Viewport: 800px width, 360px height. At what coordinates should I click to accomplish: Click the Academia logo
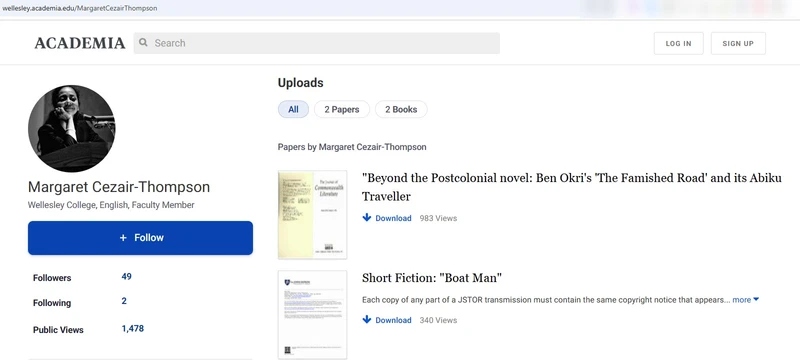(80, 43)
